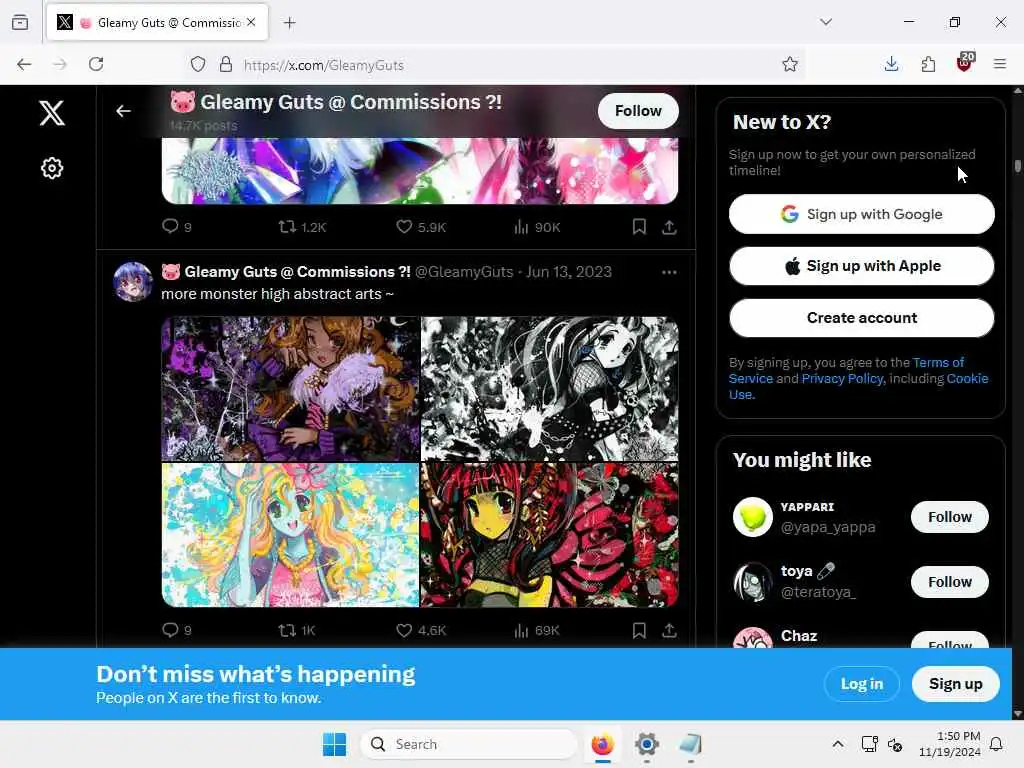
Task: Open the Privacy Policy link
Action: click(x=842, y=379)
